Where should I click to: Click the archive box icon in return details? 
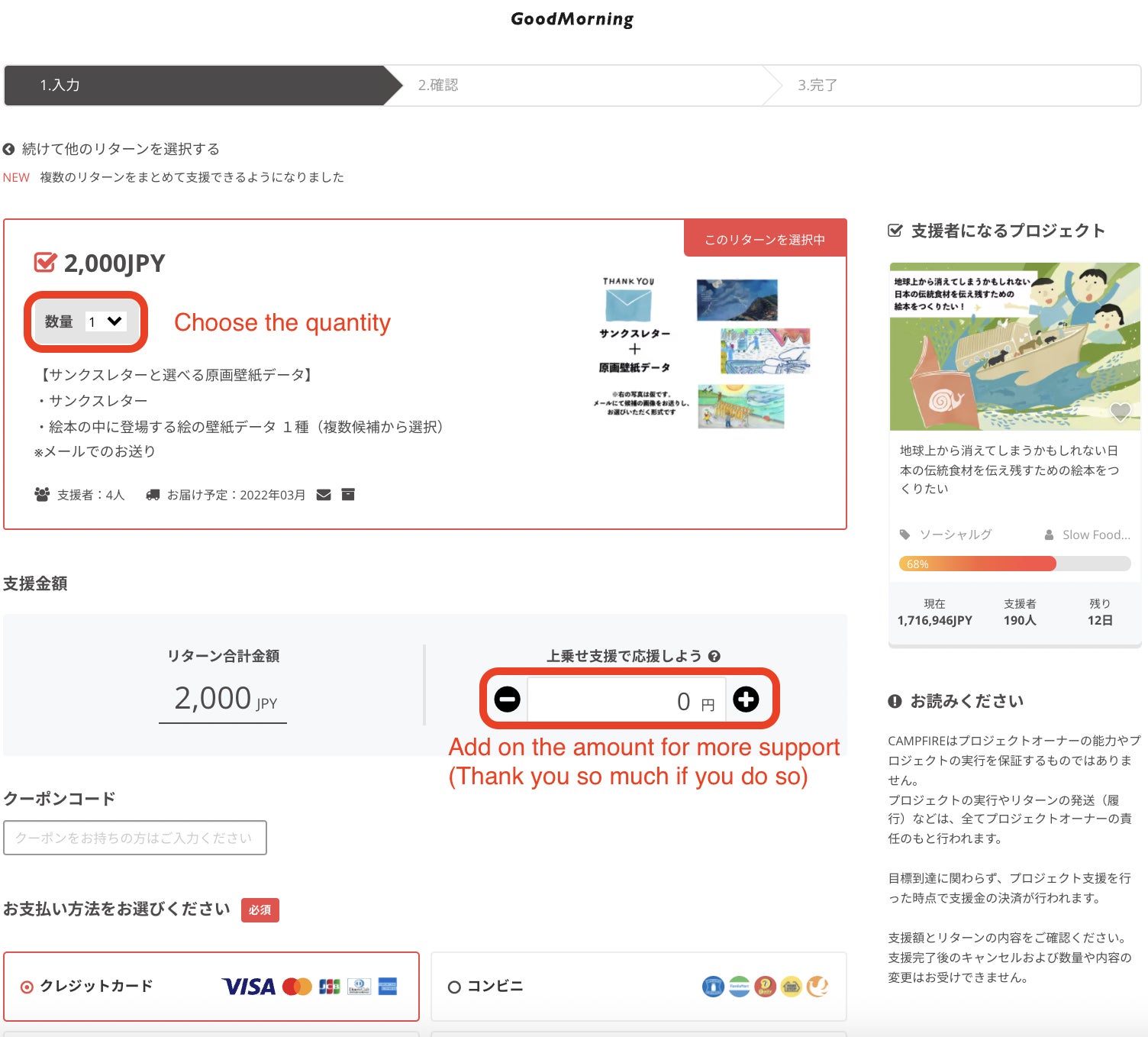tap(348, 495)
